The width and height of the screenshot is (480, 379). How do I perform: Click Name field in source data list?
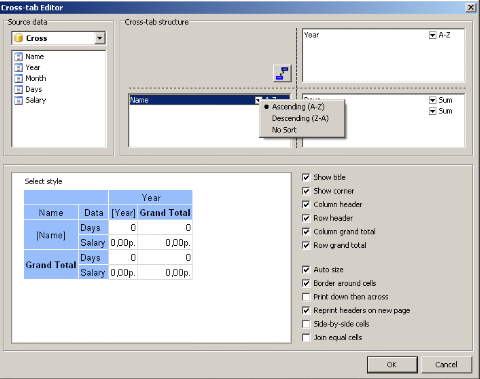pos(35,57)
